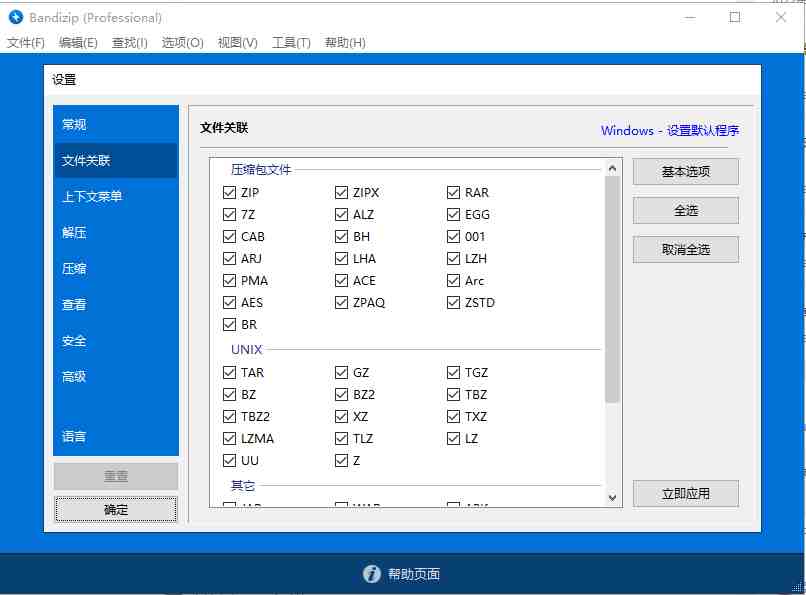Click the scrollbar down arrow
Screen dimensions: 806x595
click(x=612, y=496)
